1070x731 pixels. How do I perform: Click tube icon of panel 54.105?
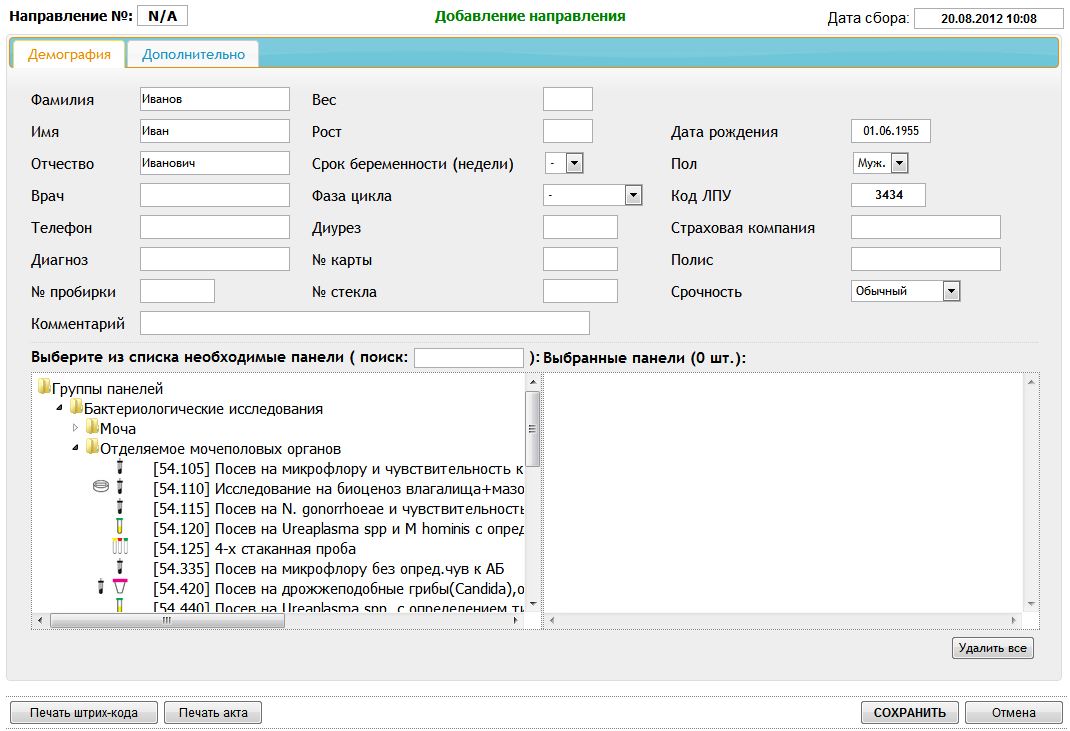[x=120, y=468]
